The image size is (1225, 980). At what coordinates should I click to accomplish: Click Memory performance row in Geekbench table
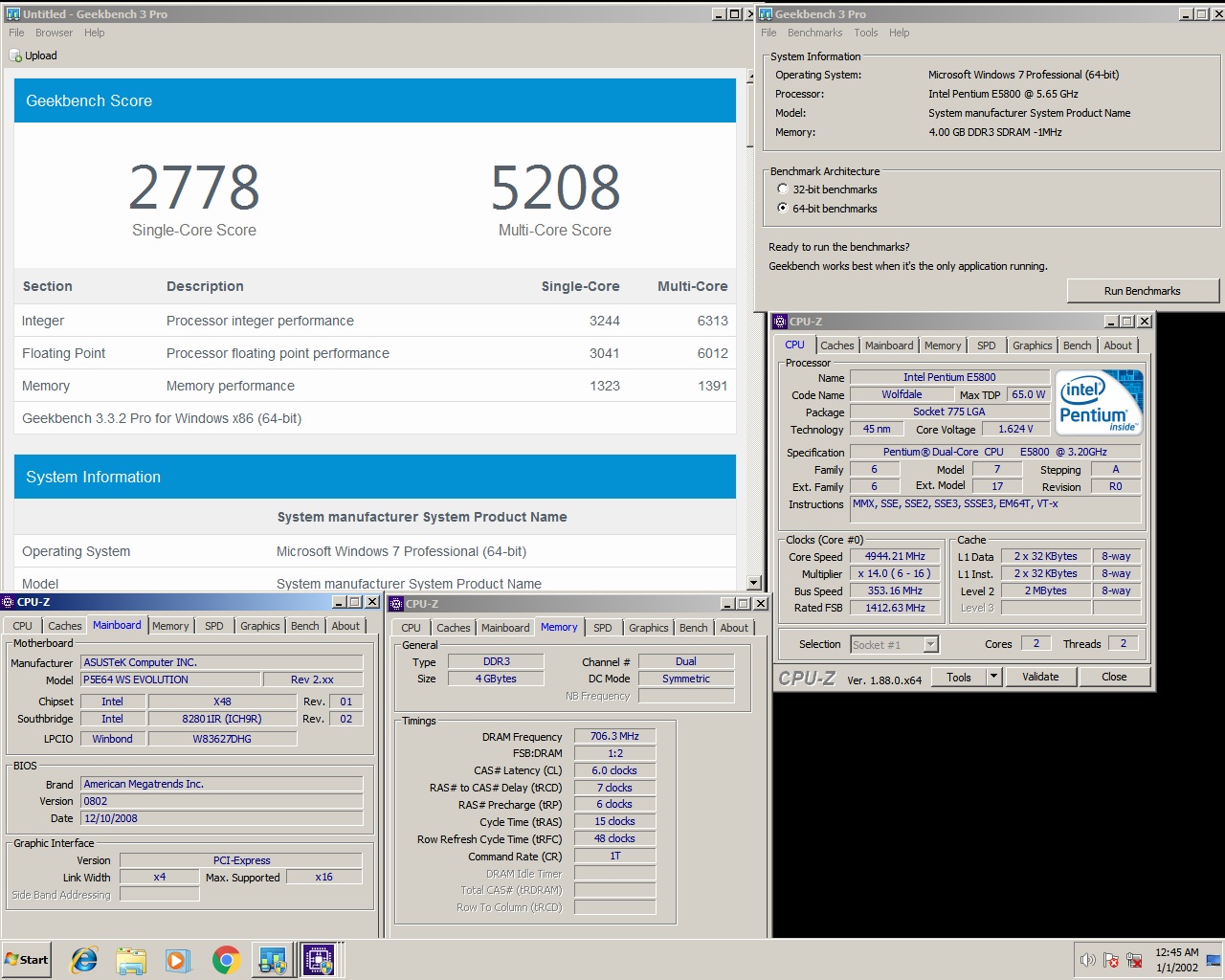(x=375, y=386)
